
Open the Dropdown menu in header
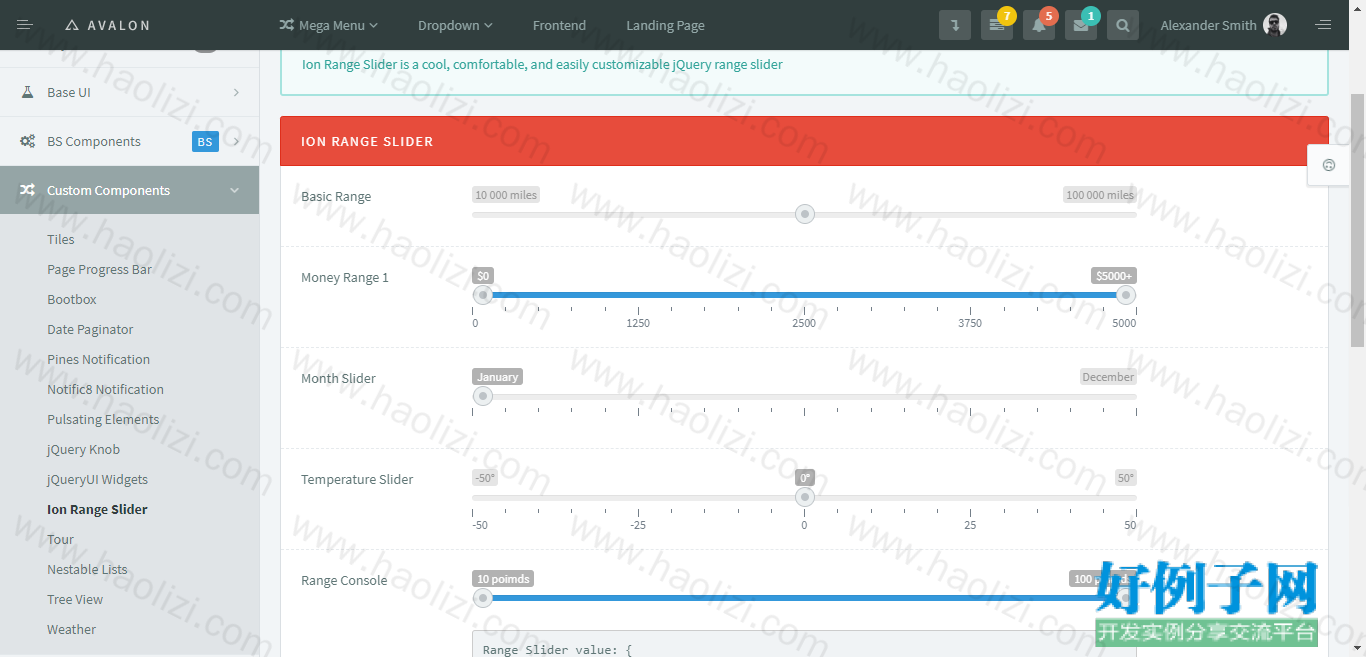point(455,25)
